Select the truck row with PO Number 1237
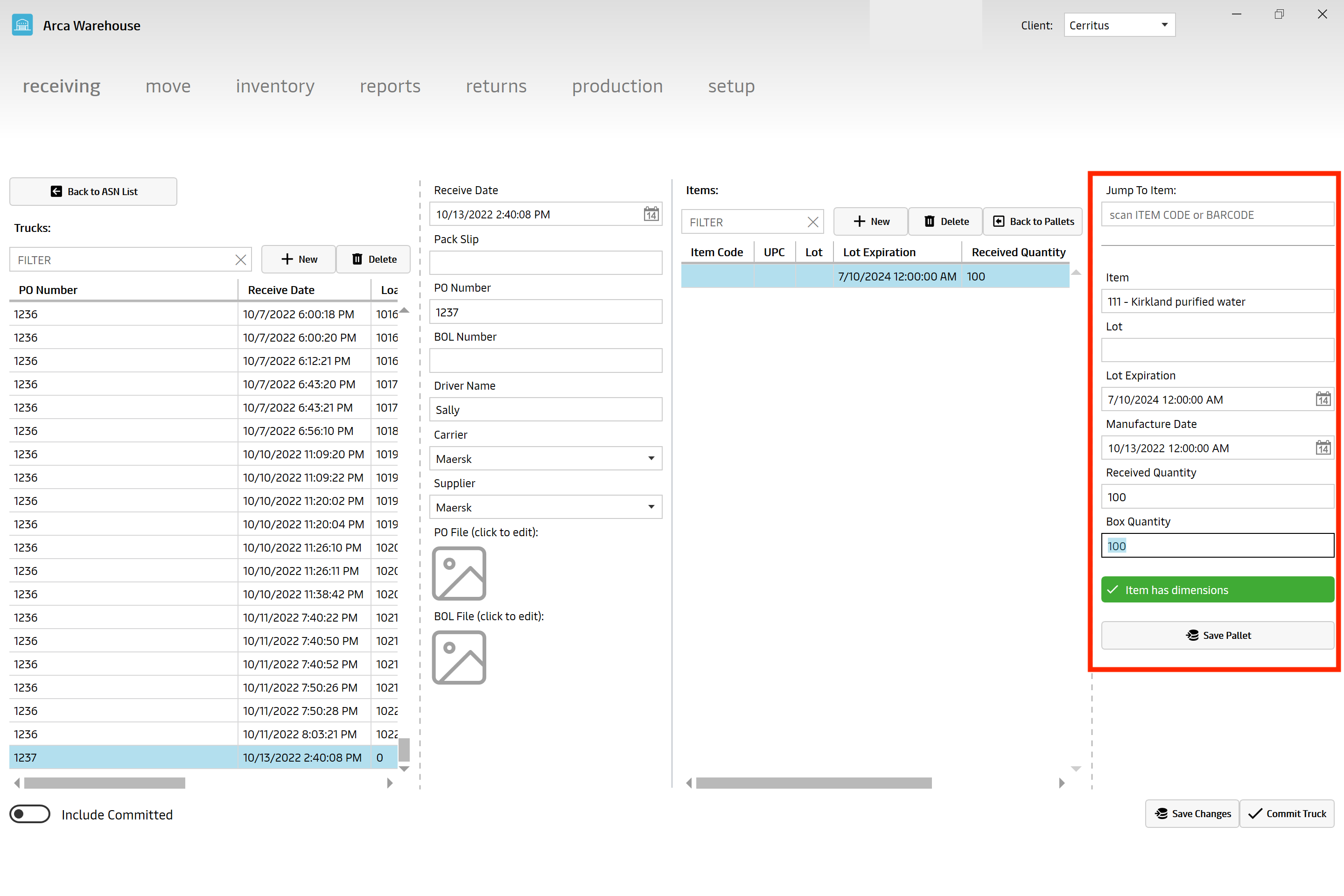 point(203,757)
